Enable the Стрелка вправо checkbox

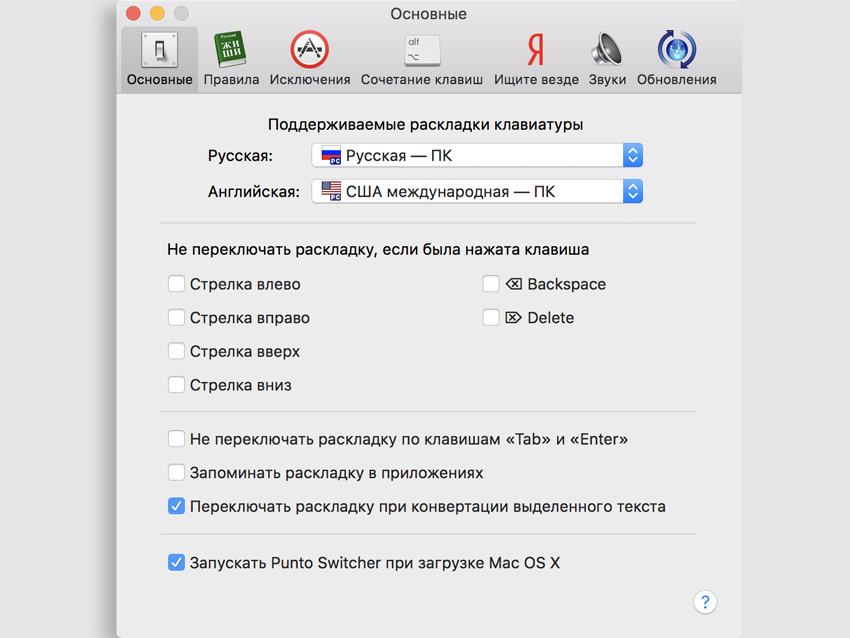coord(176,317)
